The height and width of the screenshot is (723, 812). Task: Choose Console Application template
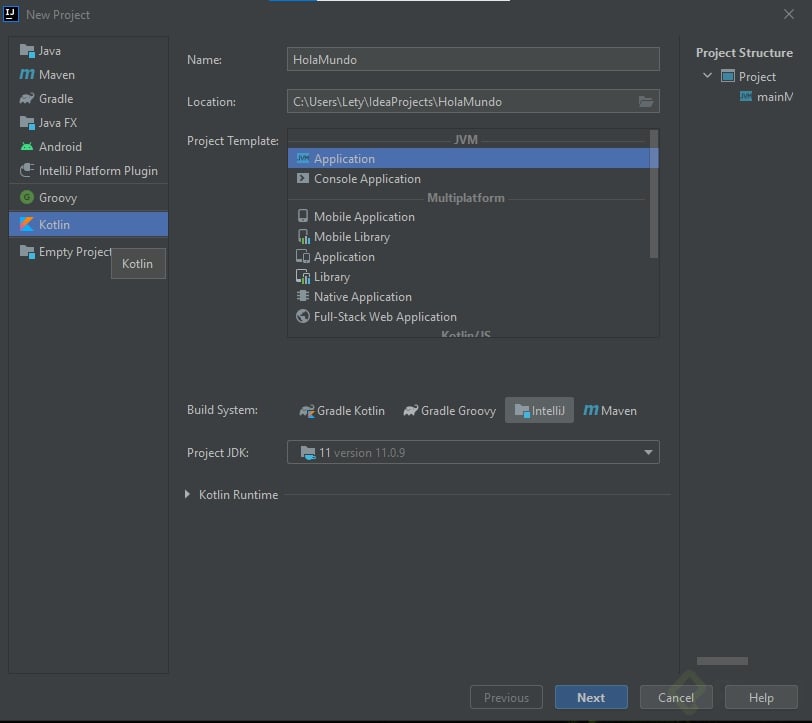469,179
